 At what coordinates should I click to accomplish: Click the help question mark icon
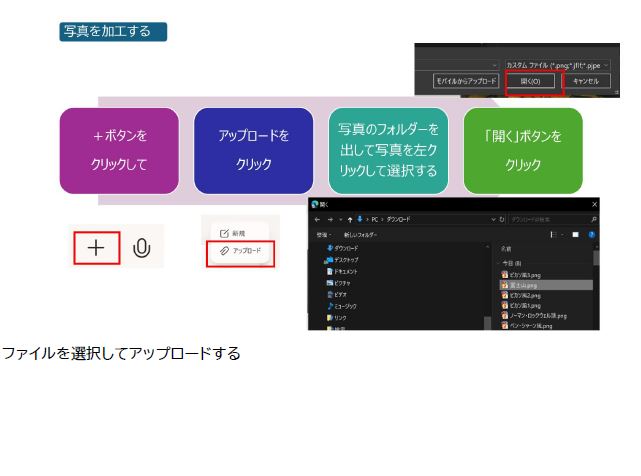[591, 234]
